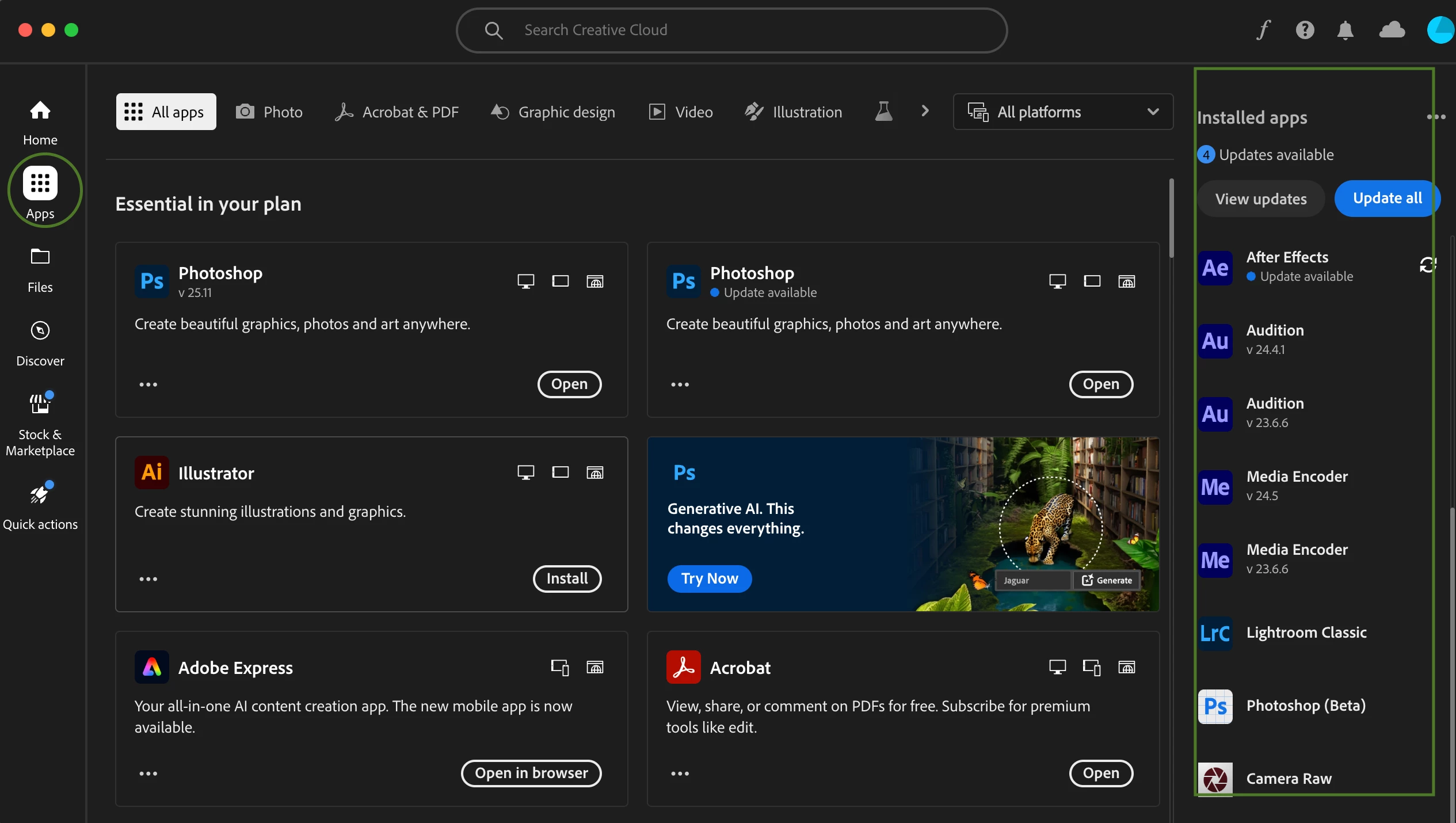The image size is (1456, 823).
Task: Click the Update all button
Action: (1387, 199)
